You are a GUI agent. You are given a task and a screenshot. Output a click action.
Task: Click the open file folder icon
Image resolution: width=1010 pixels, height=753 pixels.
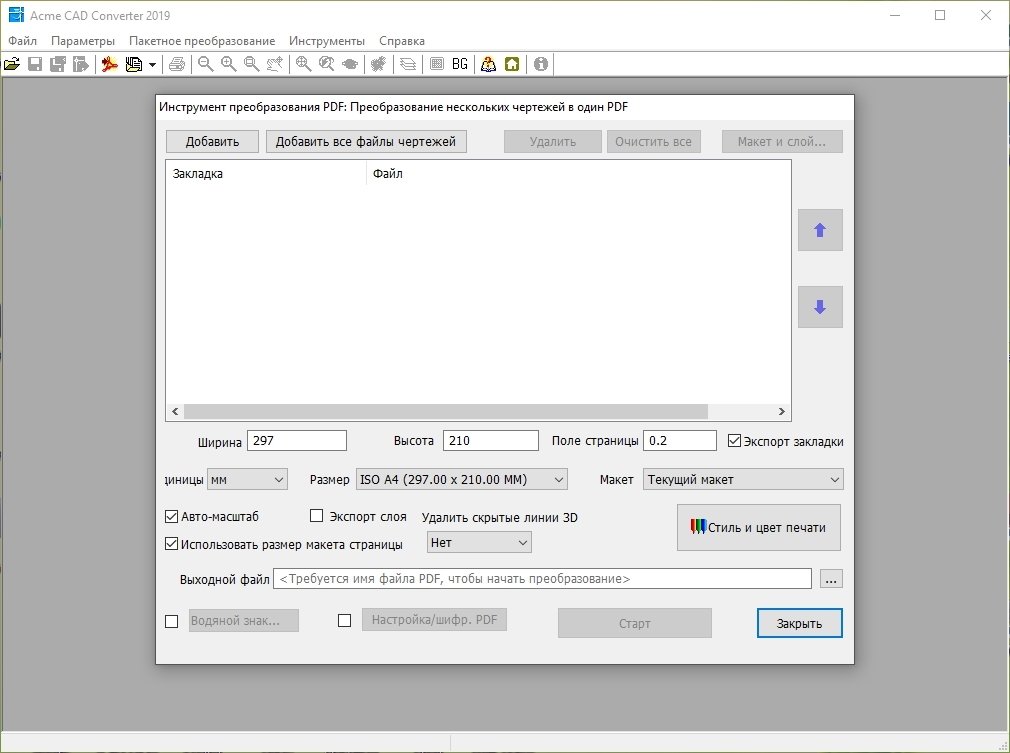(12, 64)
